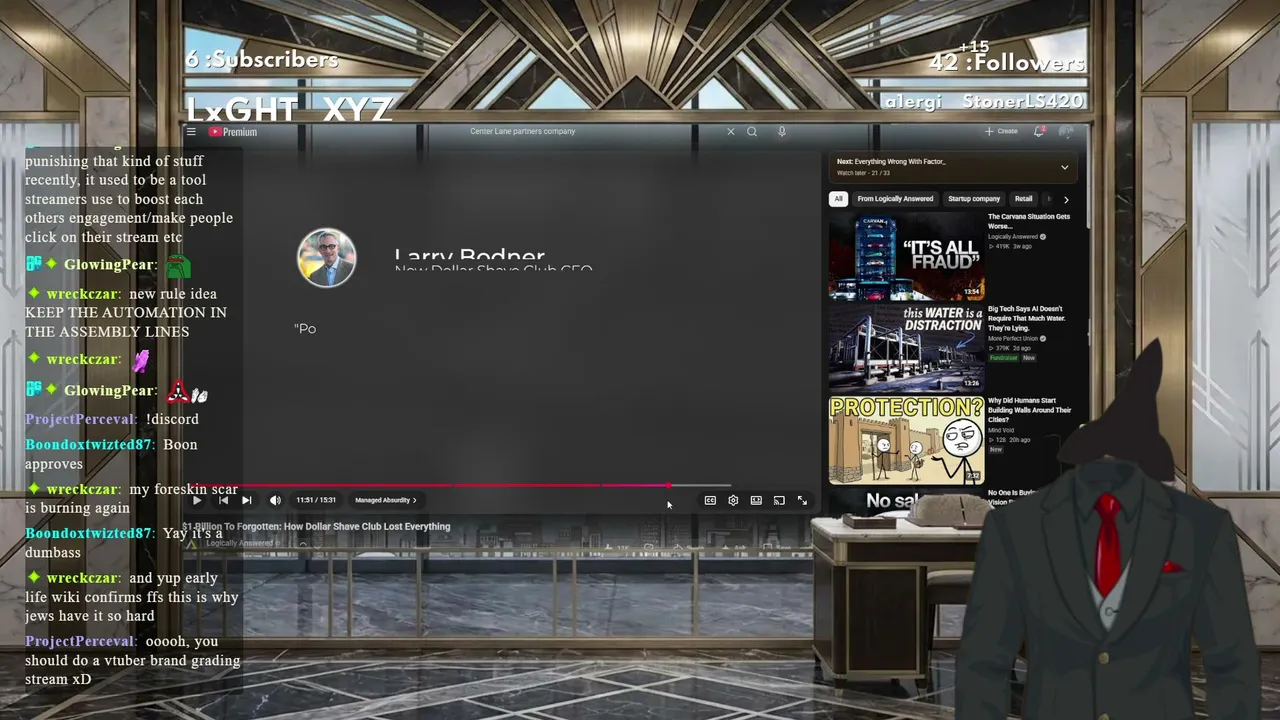The image size is (1280, 720).
Task: Open "The Carvana Situation Gets Worse" title
Action: (1029, 221)
